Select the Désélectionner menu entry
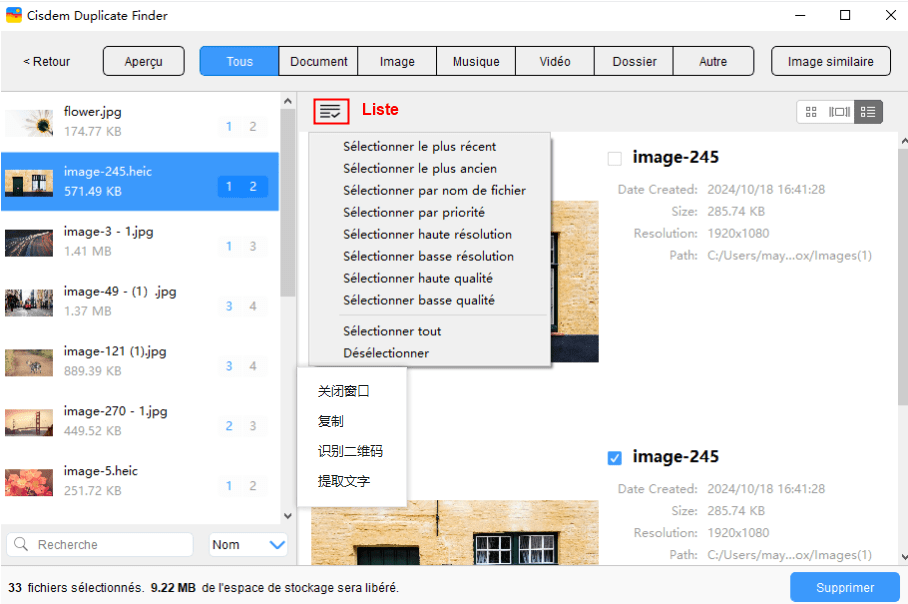 point(386,353)
